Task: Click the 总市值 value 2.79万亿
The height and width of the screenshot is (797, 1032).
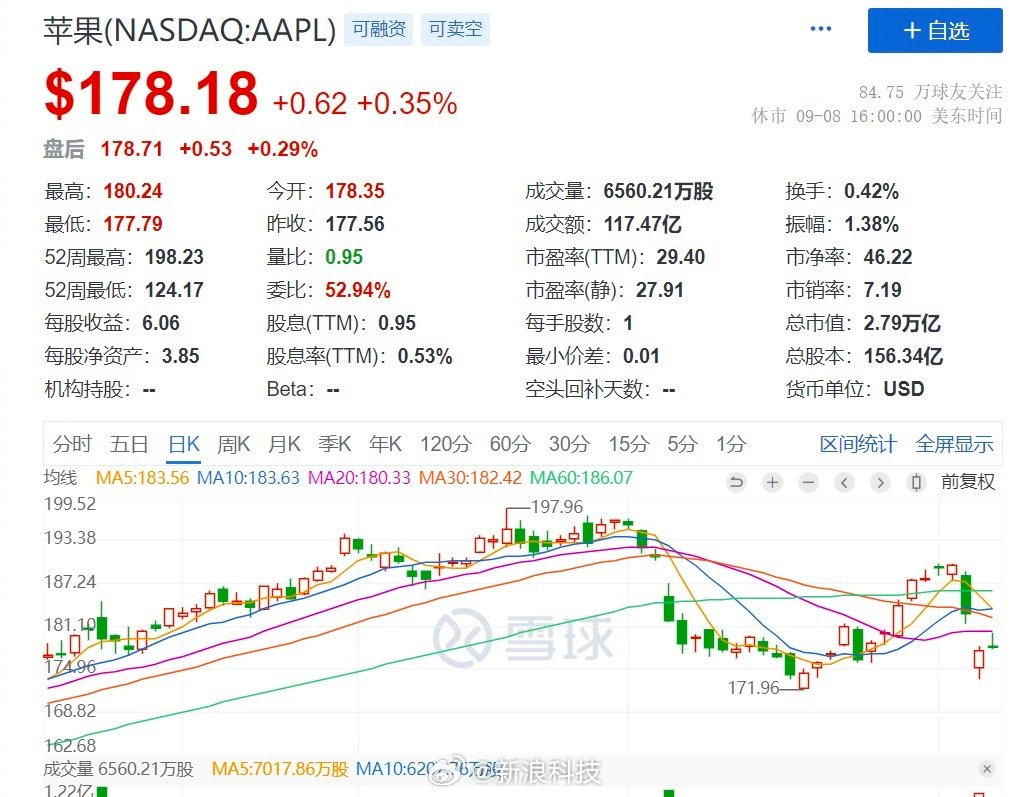Action: (x=902, y=323)
